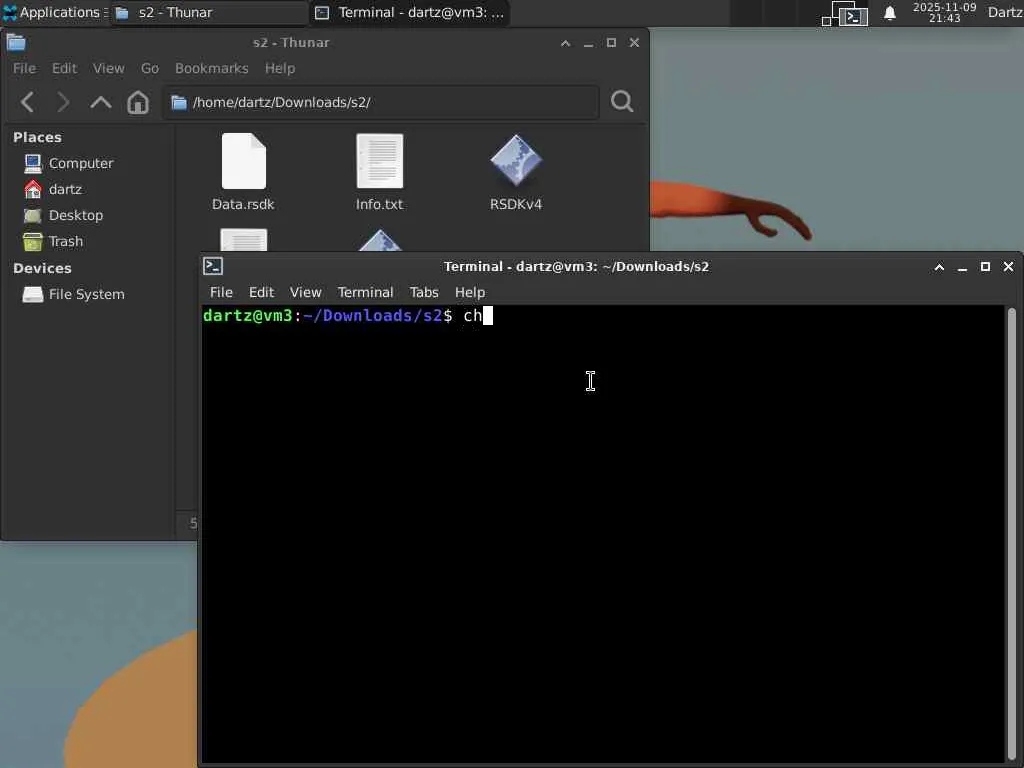Screen dimensions: 1024x768
Task: Select the Data.rsdk file icon
Action: (244, 161)
